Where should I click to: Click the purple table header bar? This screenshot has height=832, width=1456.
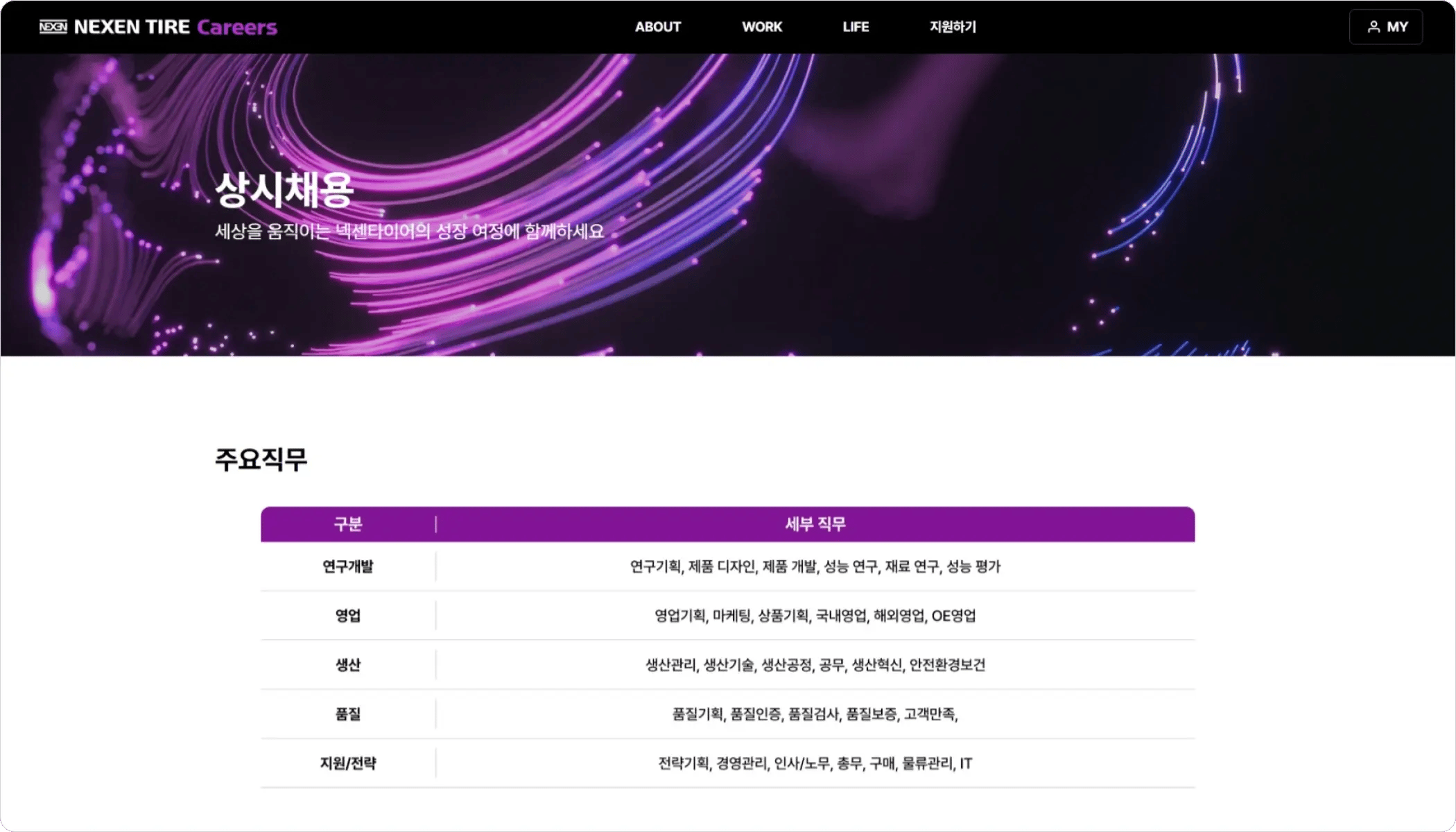[x=728, y=525]
